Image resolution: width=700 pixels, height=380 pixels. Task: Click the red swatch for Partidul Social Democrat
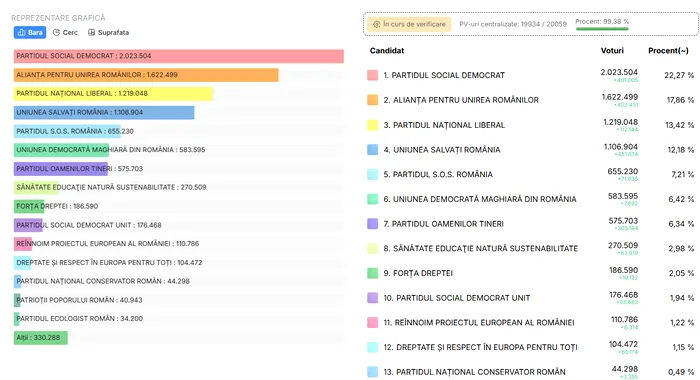tap(372, 75)
